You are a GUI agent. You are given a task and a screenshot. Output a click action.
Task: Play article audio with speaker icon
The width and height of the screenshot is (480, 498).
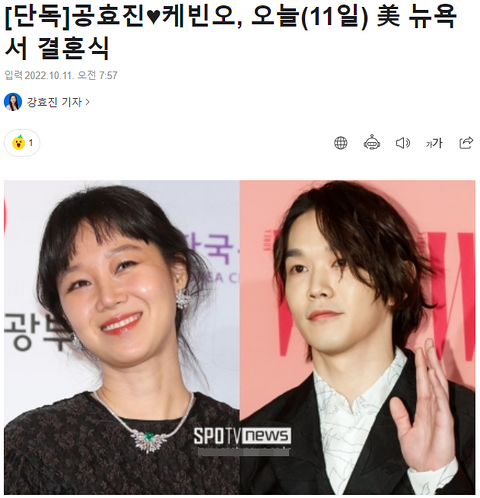(403, 143)
